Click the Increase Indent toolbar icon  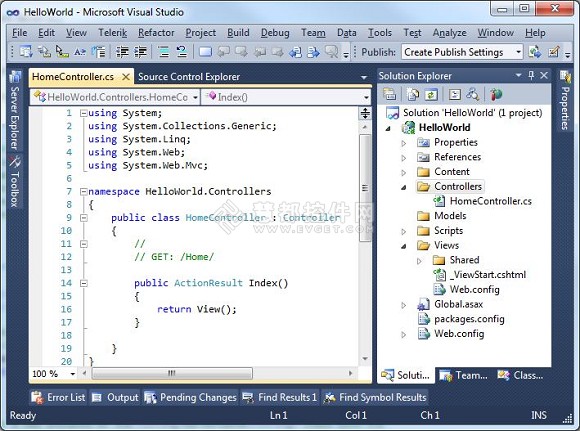(141, 52)
